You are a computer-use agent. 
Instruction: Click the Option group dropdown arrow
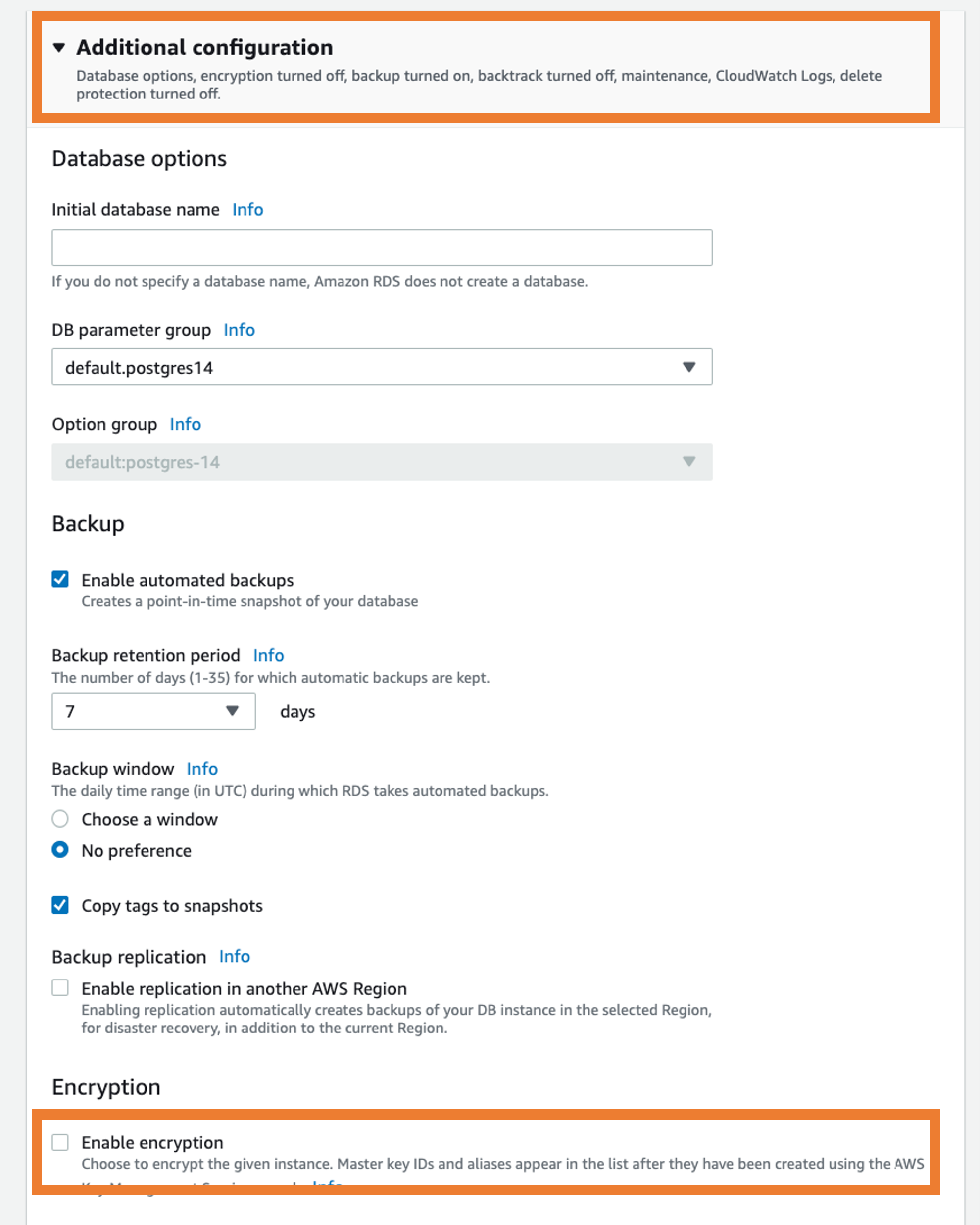click(688, 462)
